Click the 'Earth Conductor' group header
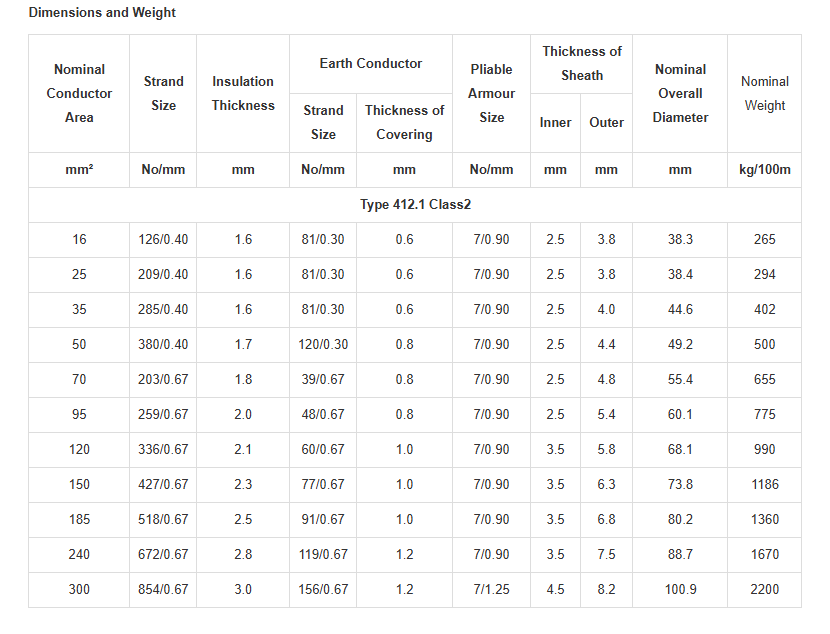This screenshot has height=634, width=830. point(371,64)
